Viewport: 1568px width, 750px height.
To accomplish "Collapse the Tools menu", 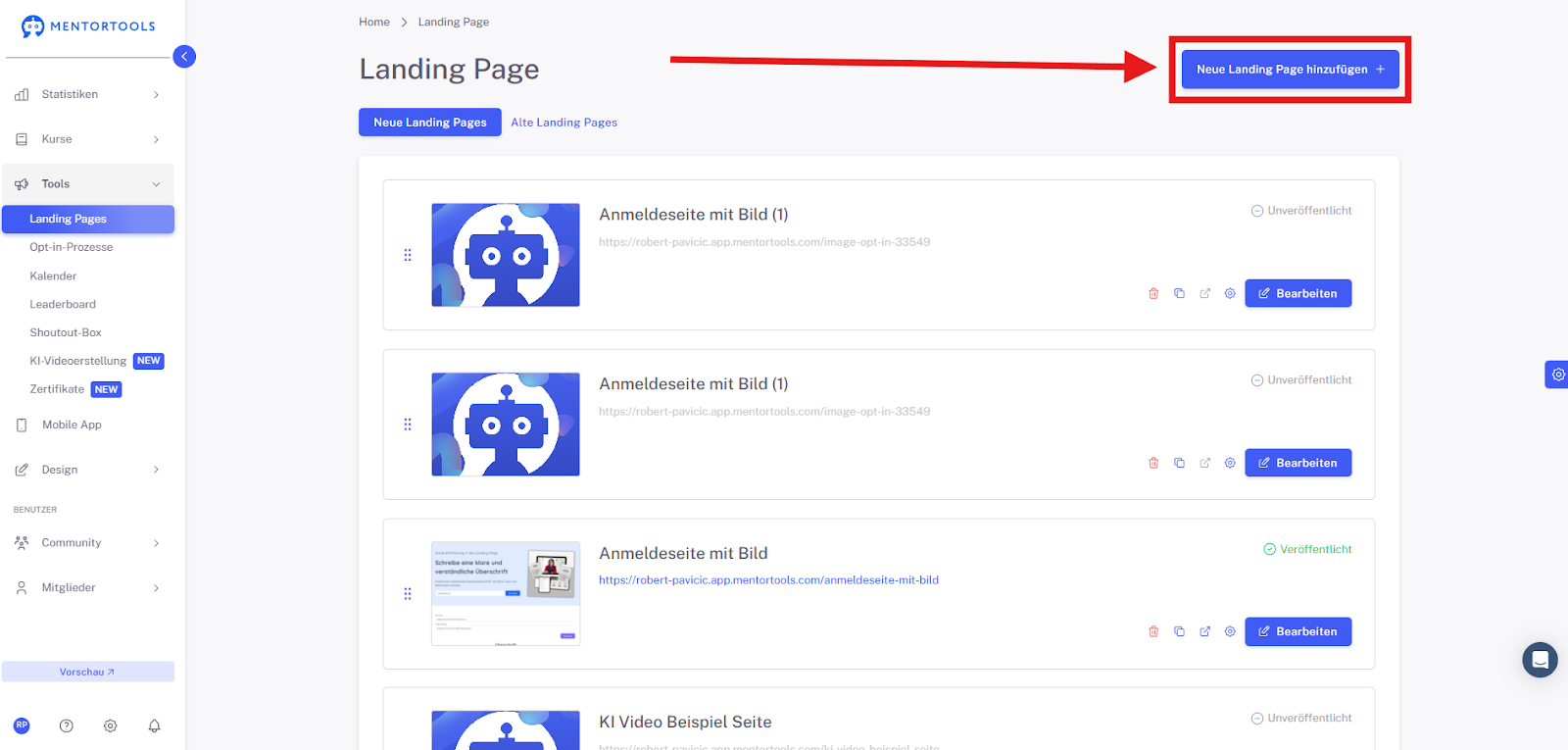I will 88,184.
